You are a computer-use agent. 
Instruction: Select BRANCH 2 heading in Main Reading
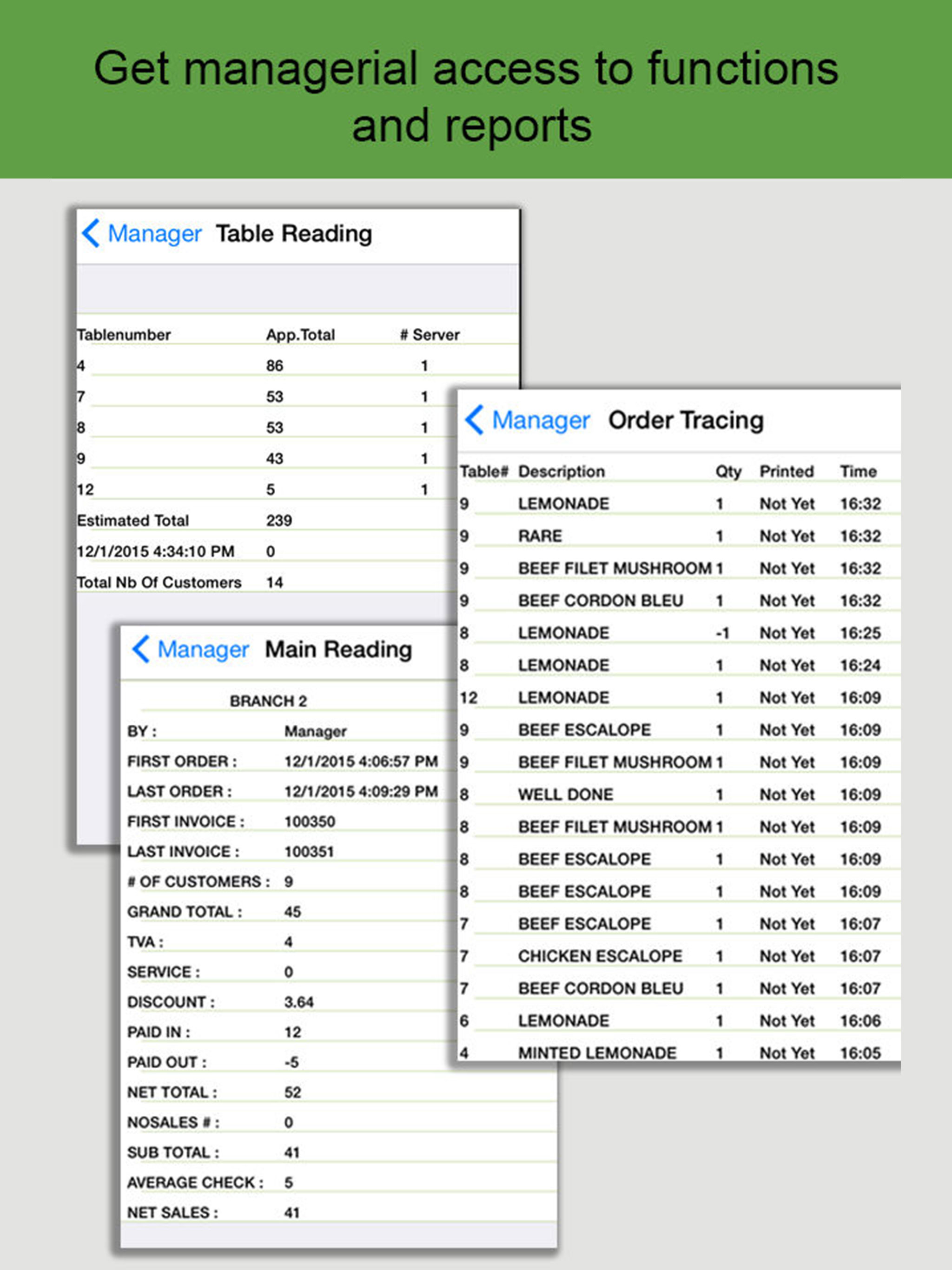tap(268, 701)
